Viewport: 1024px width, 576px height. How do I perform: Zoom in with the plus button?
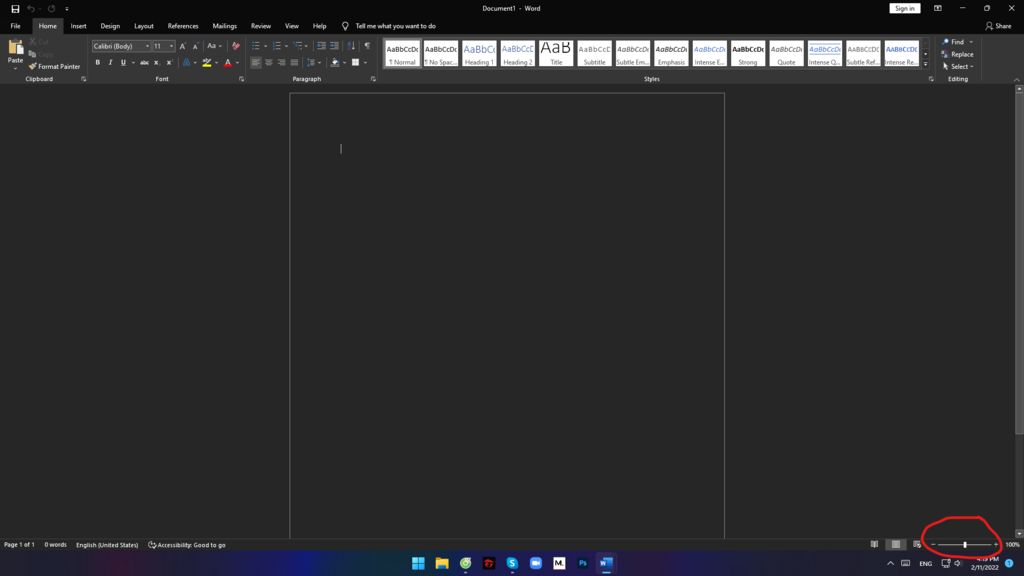point(996,545)
